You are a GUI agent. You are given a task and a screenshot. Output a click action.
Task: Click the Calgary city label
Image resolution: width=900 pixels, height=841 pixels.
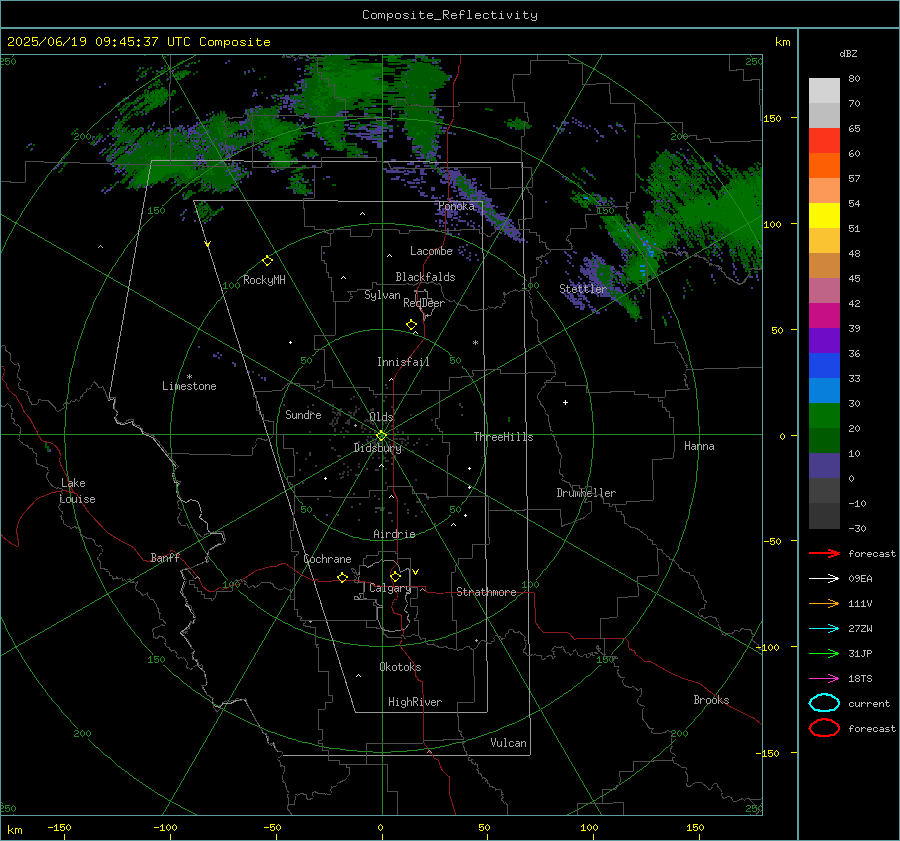click(390, 588)
